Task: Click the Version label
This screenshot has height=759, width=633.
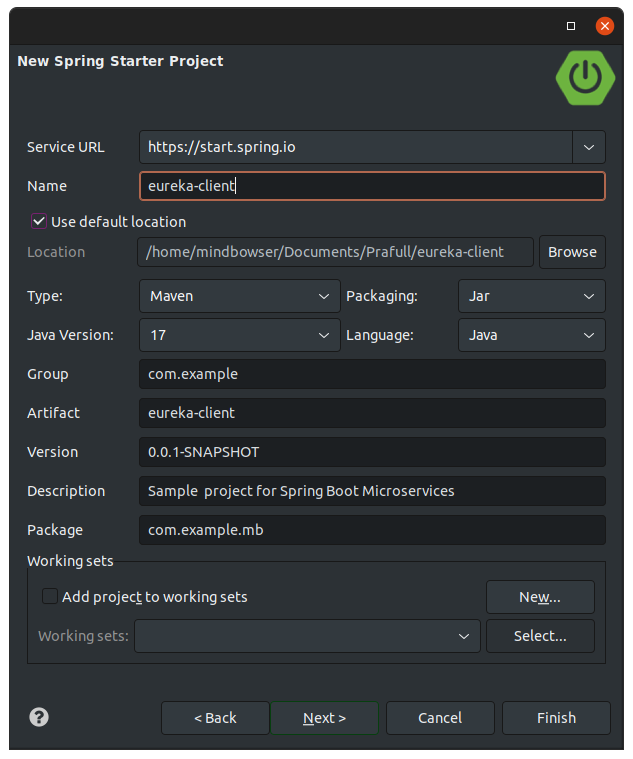Action: point(52,452)
